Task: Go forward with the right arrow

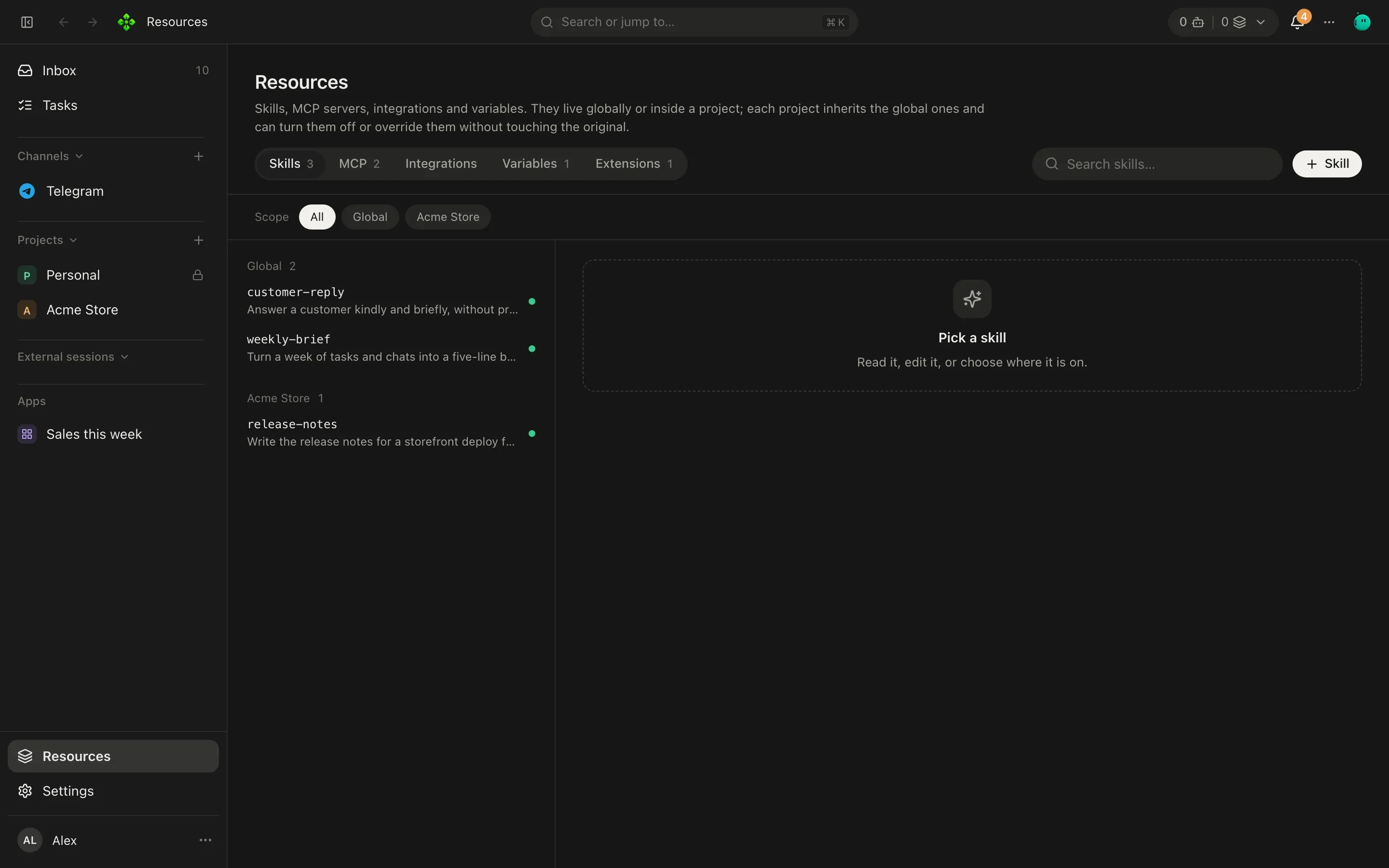Action: coord(93,22)
